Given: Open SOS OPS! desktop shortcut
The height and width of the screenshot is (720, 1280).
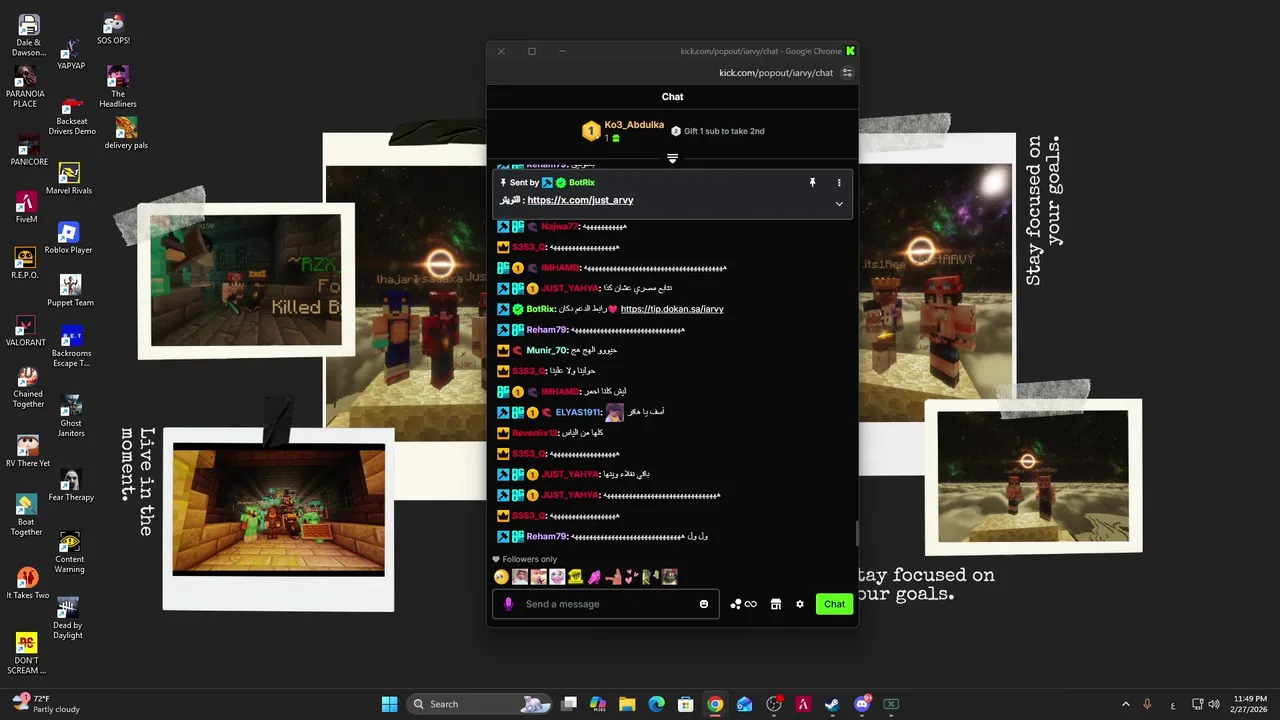Looking at the screenshot, I should (113, 29).
